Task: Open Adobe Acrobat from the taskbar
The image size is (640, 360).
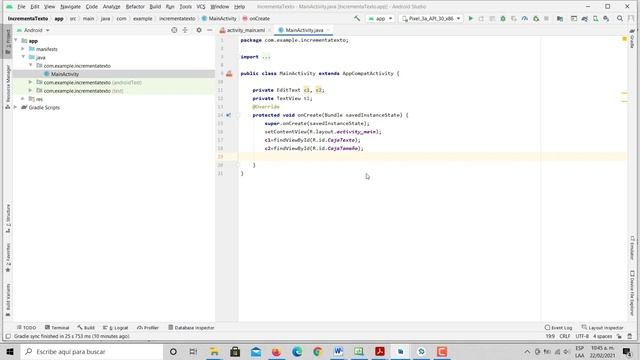Action: [380, 351]
